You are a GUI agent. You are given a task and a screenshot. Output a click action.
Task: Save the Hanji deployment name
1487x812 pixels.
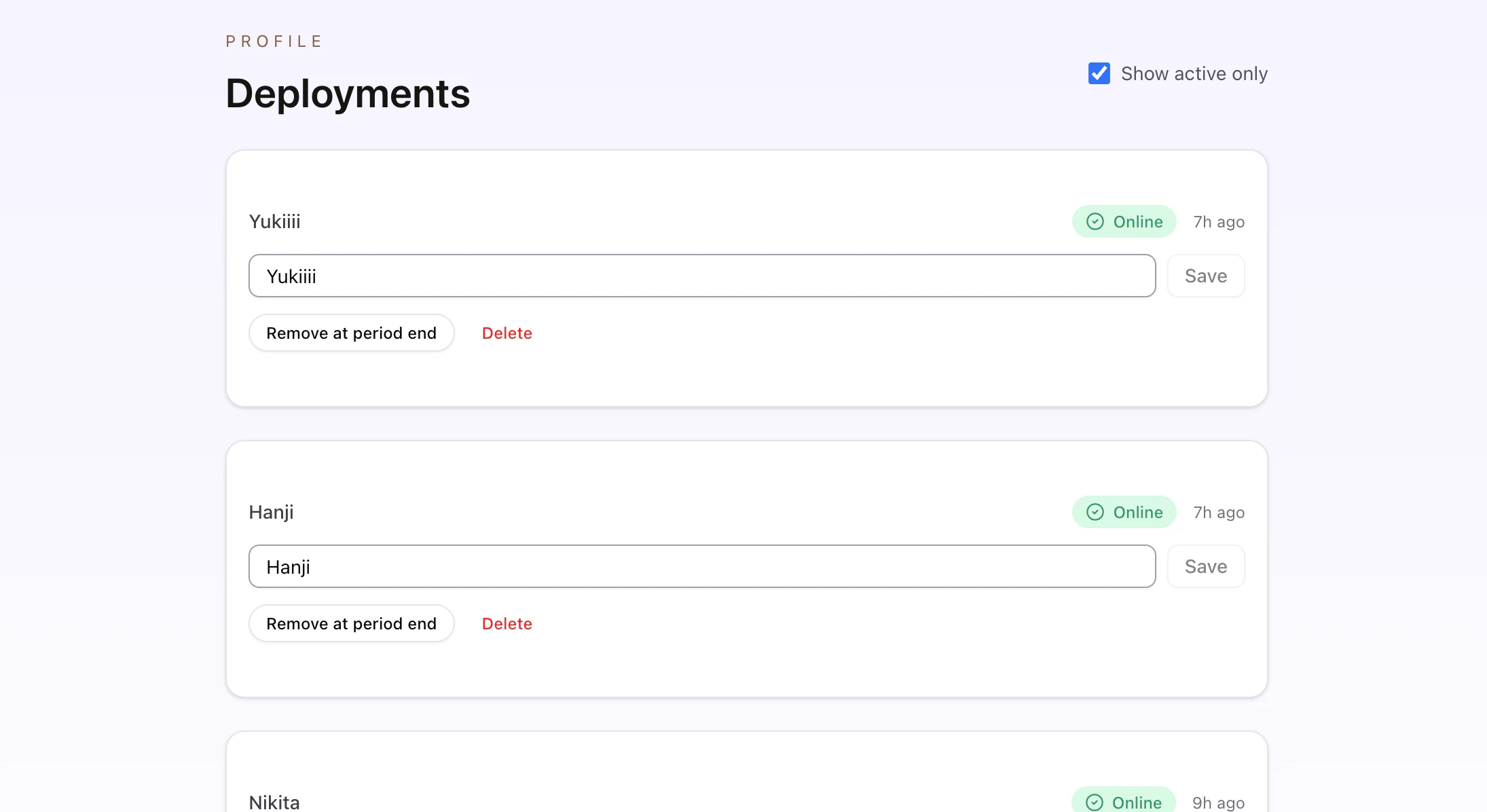pyautogui.click(x=1205, y=566)
